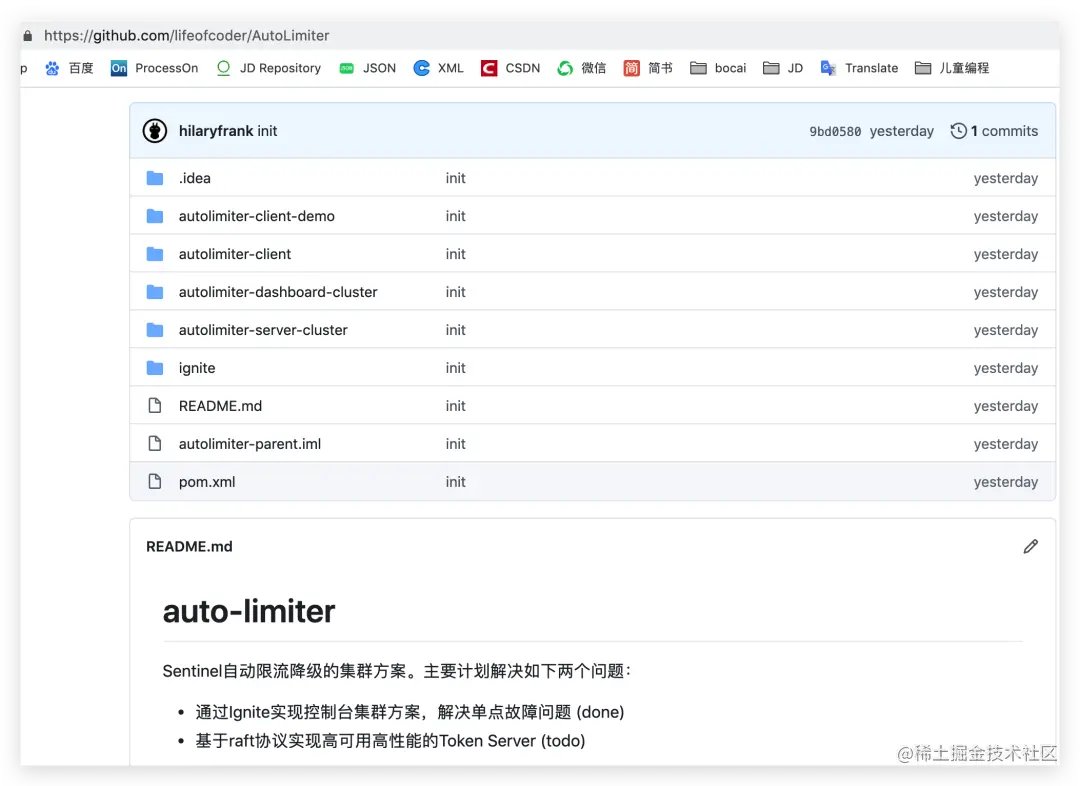Focus the GitHub URL address field
The height and width of the screenshot is (786, 1080).
point(187,36)
